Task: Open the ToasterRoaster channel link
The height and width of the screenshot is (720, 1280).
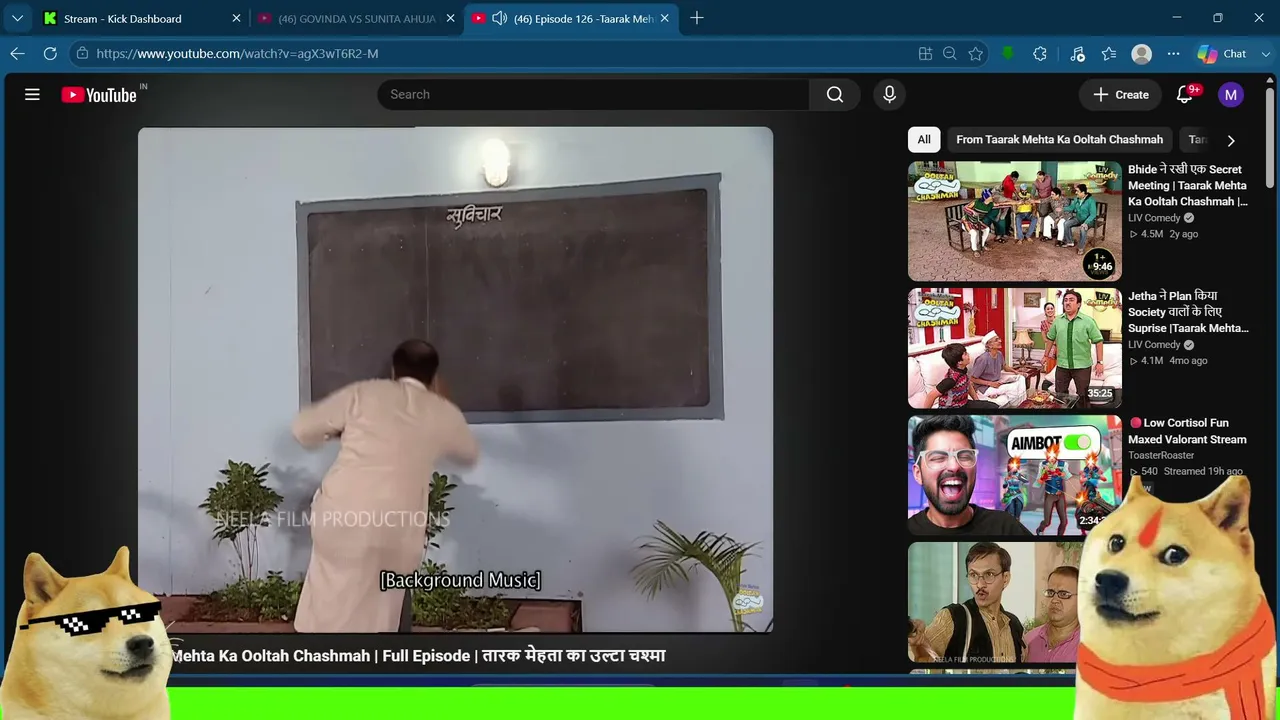Action: (x=1161, y=455)
